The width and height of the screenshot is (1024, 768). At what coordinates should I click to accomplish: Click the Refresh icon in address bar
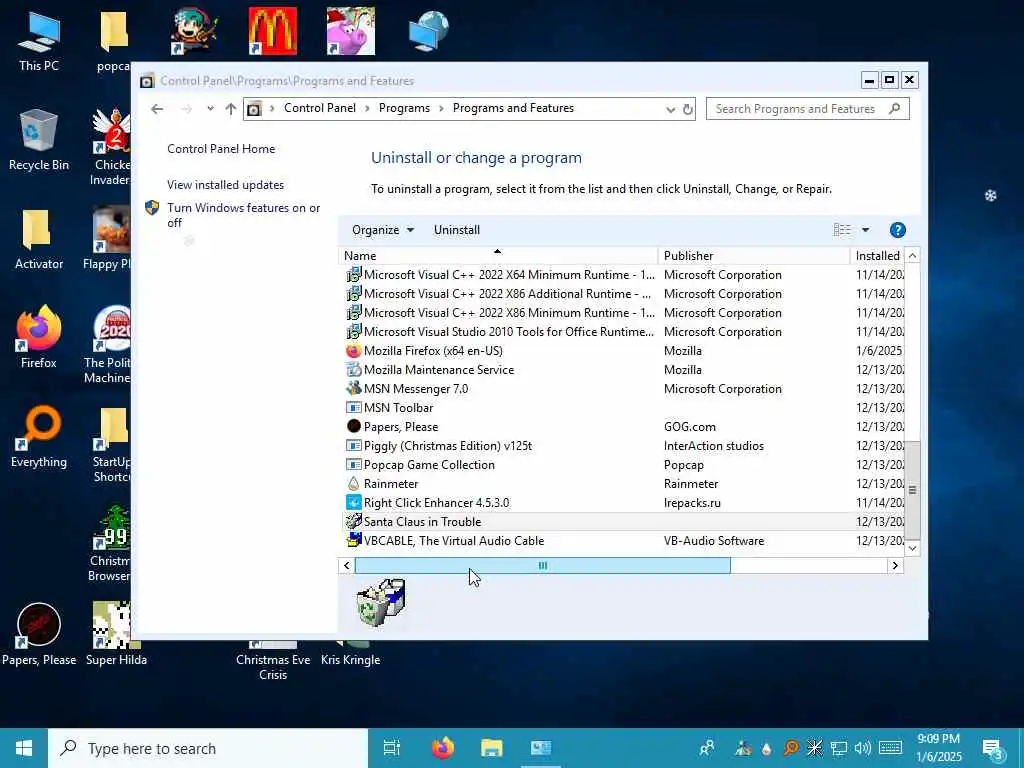pos(688,109)
